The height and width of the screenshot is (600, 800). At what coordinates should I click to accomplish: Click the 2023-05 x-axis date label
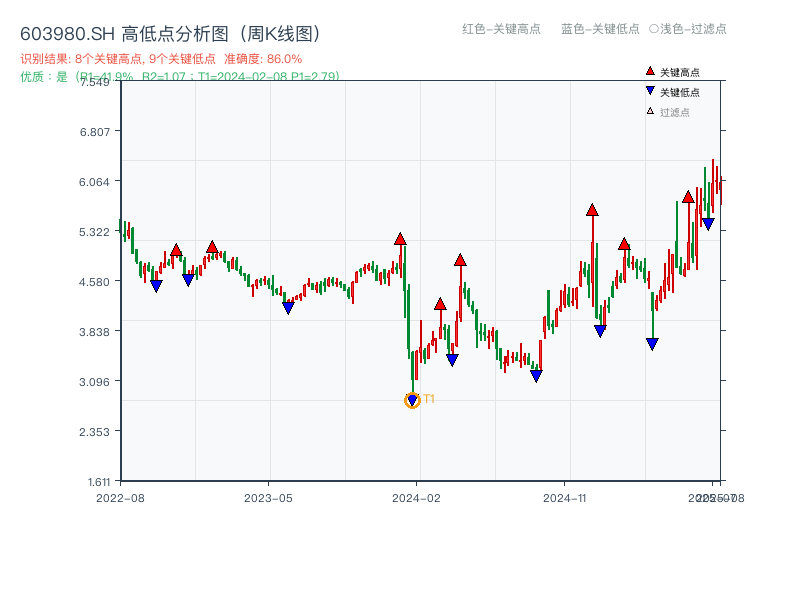click(x=268, y=497)
